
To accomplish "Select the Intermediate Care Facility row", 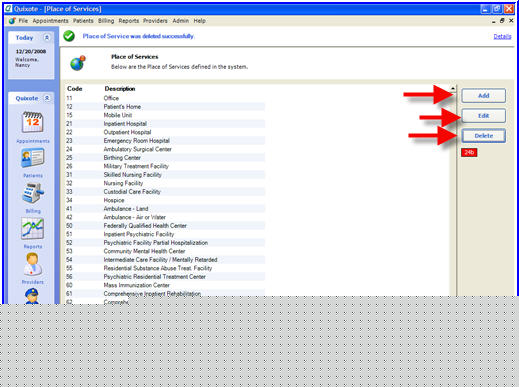I will pyautogui.click(x=165, y=260).
